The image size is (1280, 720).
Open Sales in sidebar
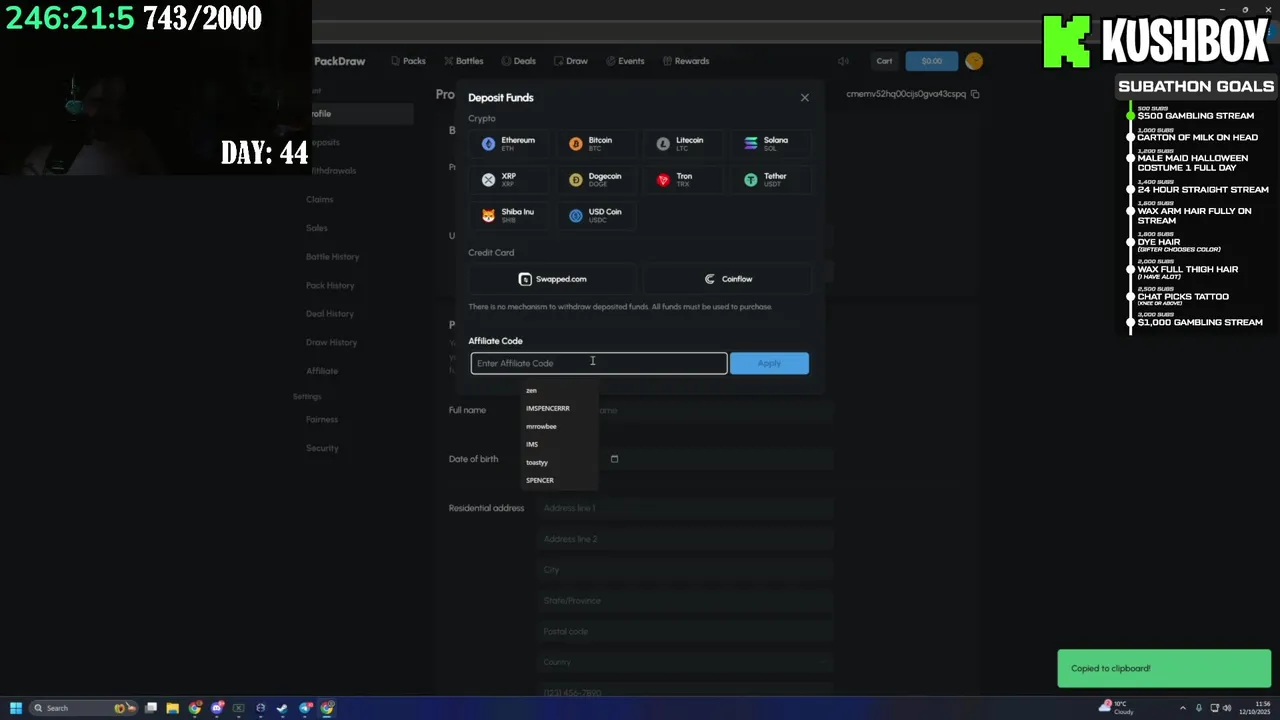point(316,228)
